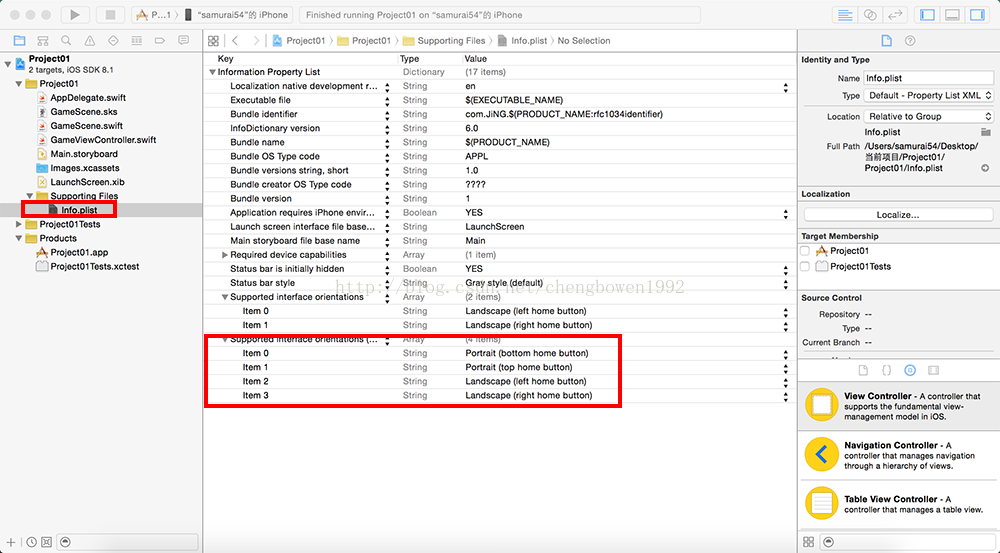Open the Media library
Image resolution: width=1000 pixels, height=553 pixels.
pyautogui.click(x=934, y=371)
